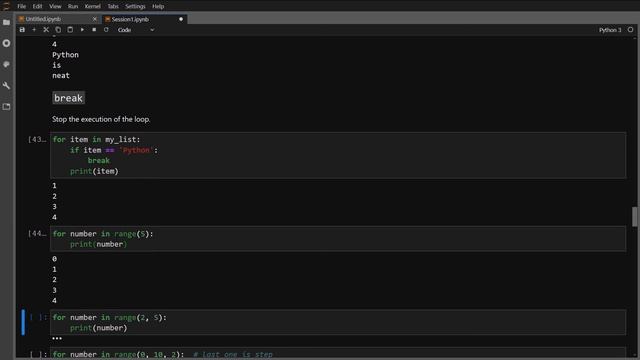Open the wrench tools sidebar panel
The image size is (640, 360).
(x=7, y=86)
